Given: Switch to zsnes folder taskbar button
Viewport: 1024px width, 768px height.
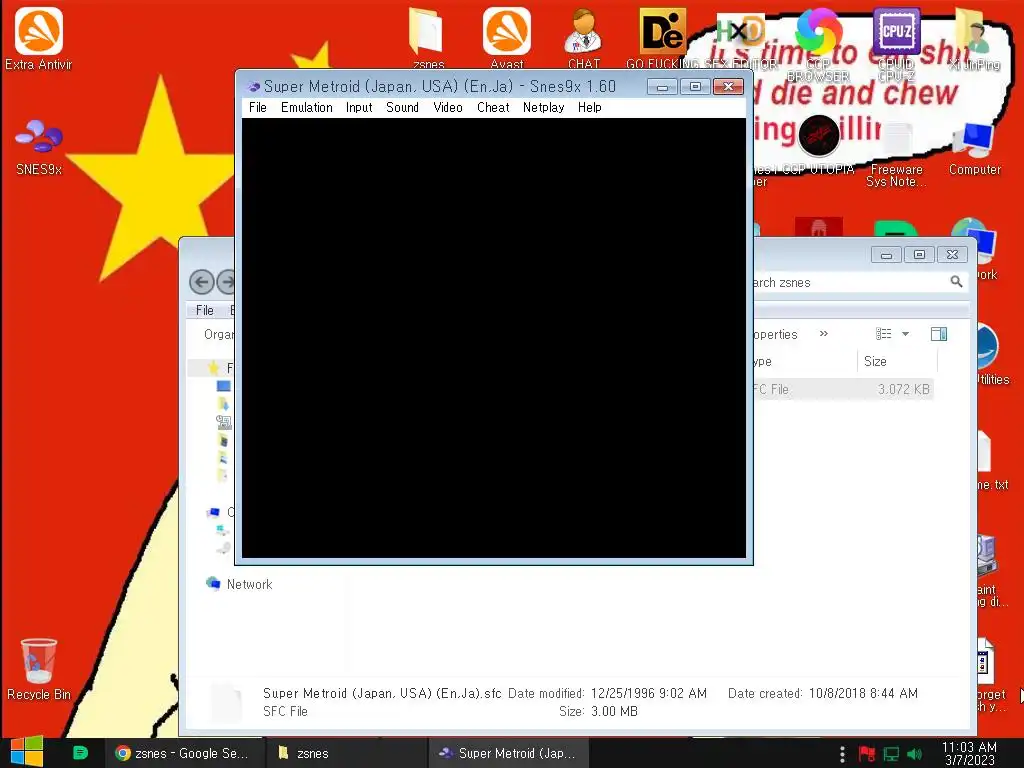Looking at the screenshot, I should tap(346, 753).
